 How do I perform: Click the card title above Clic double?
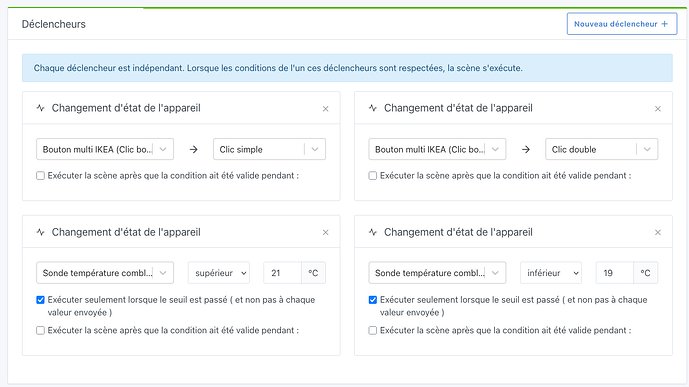[x=458, y=108]
